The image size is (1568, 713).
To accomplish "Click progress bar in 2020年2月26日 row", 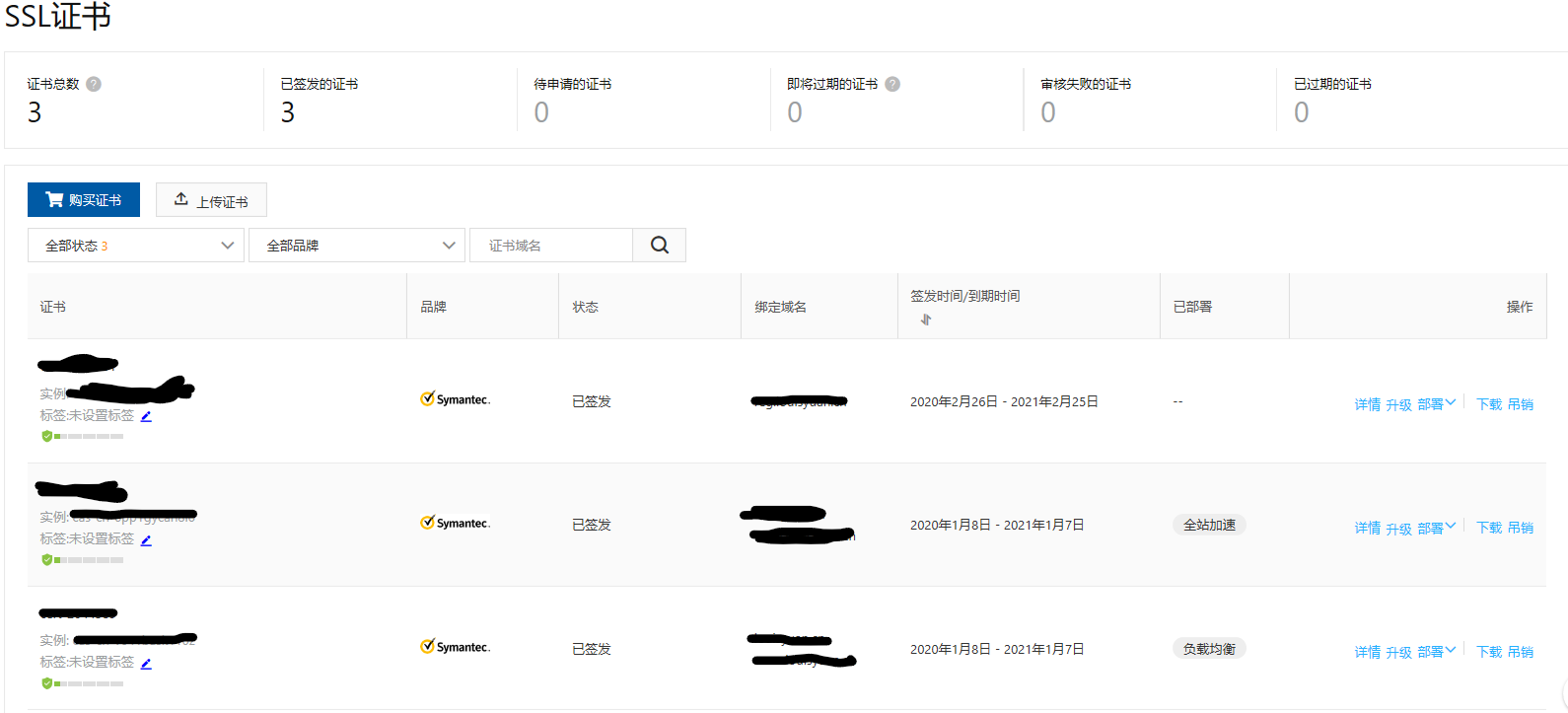I will (89, 436).
